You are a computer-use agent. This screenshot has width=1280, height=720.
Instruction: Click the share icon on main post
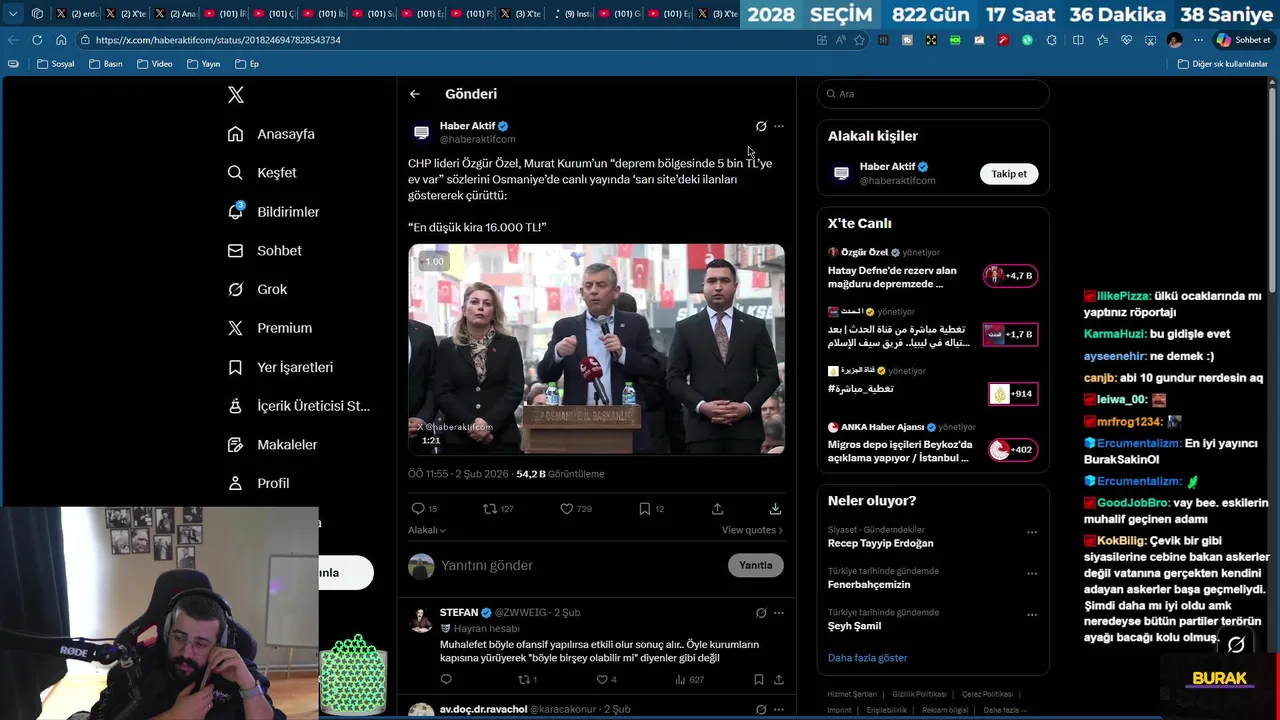[x=717, y=509]
